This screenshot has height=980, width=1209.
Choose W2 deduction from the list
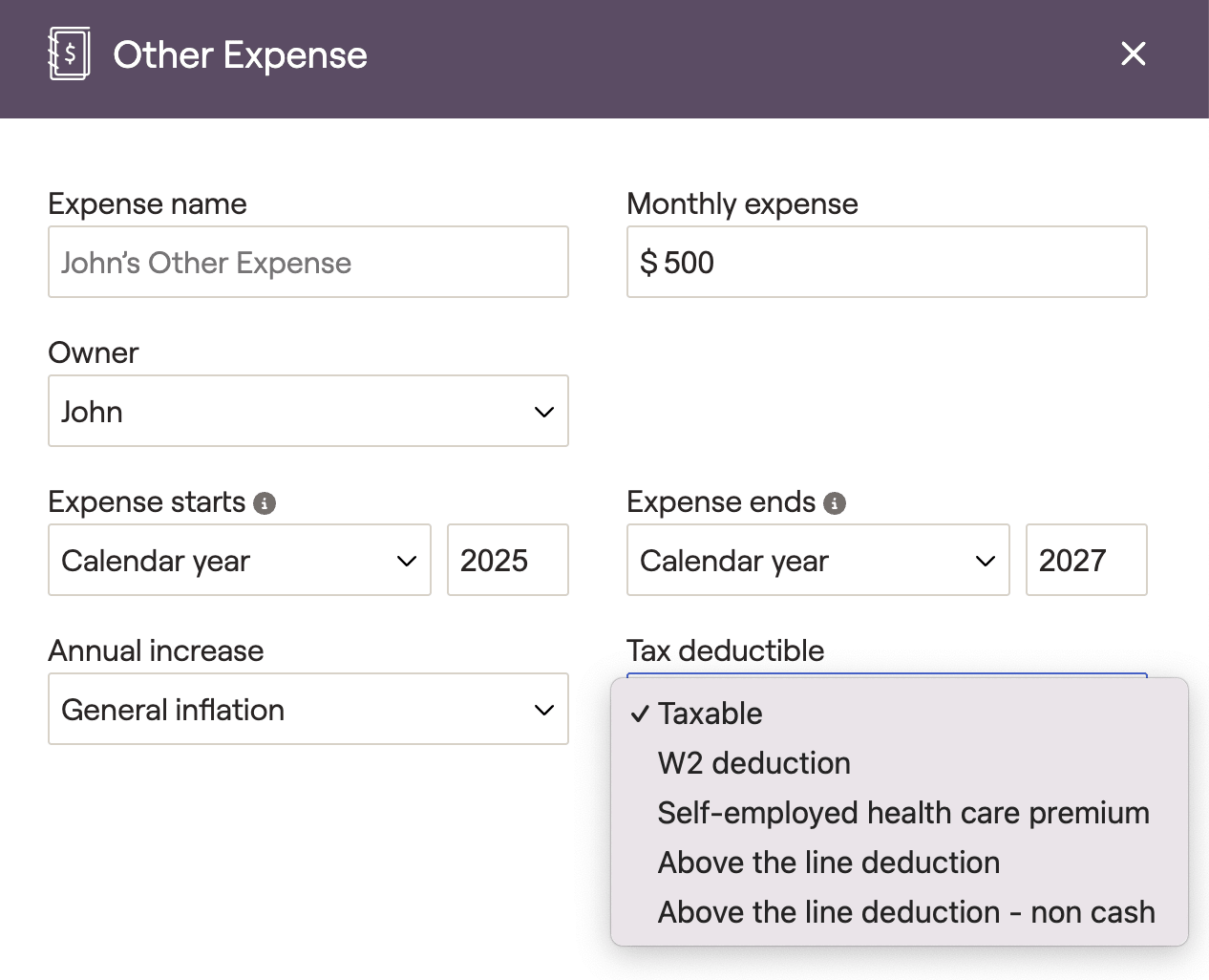pos(753,763)
